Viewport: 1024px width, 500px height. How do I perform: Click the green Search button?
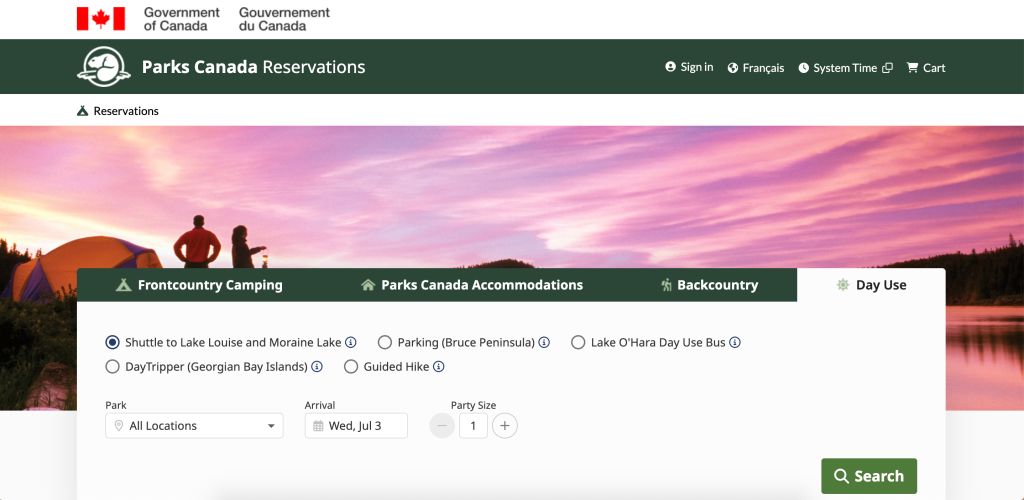(869, 476)
